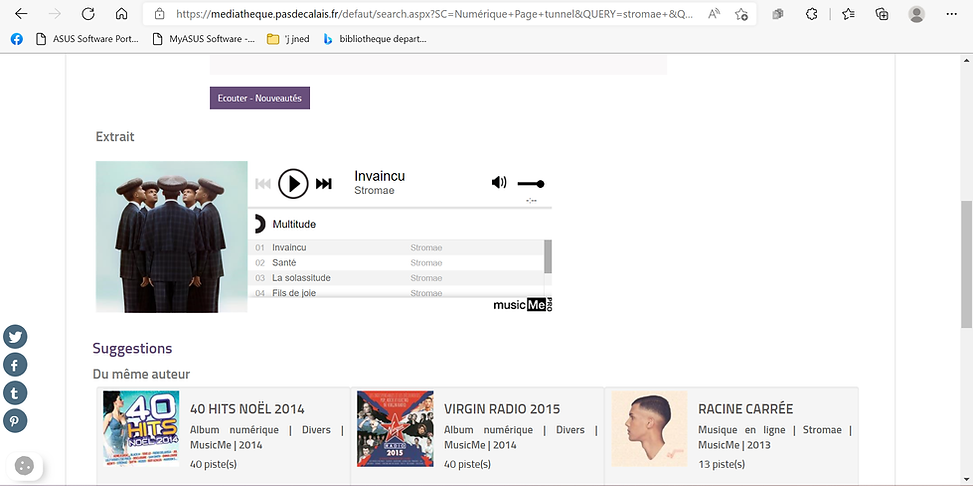The image size is (973, 486).
Task: Skip to next track
Action: (x=323, y=184)
